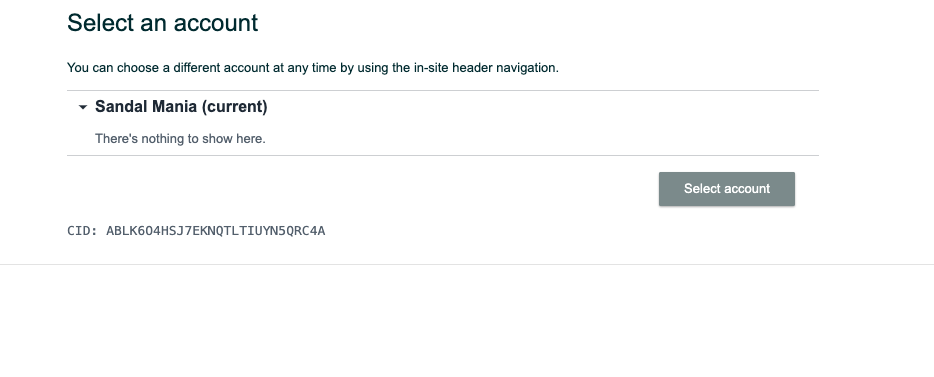Collapse the Sandal Mania disclosure triangle
Screen dimensions: 934x377
pyautogui.click(x=83, y=107)
